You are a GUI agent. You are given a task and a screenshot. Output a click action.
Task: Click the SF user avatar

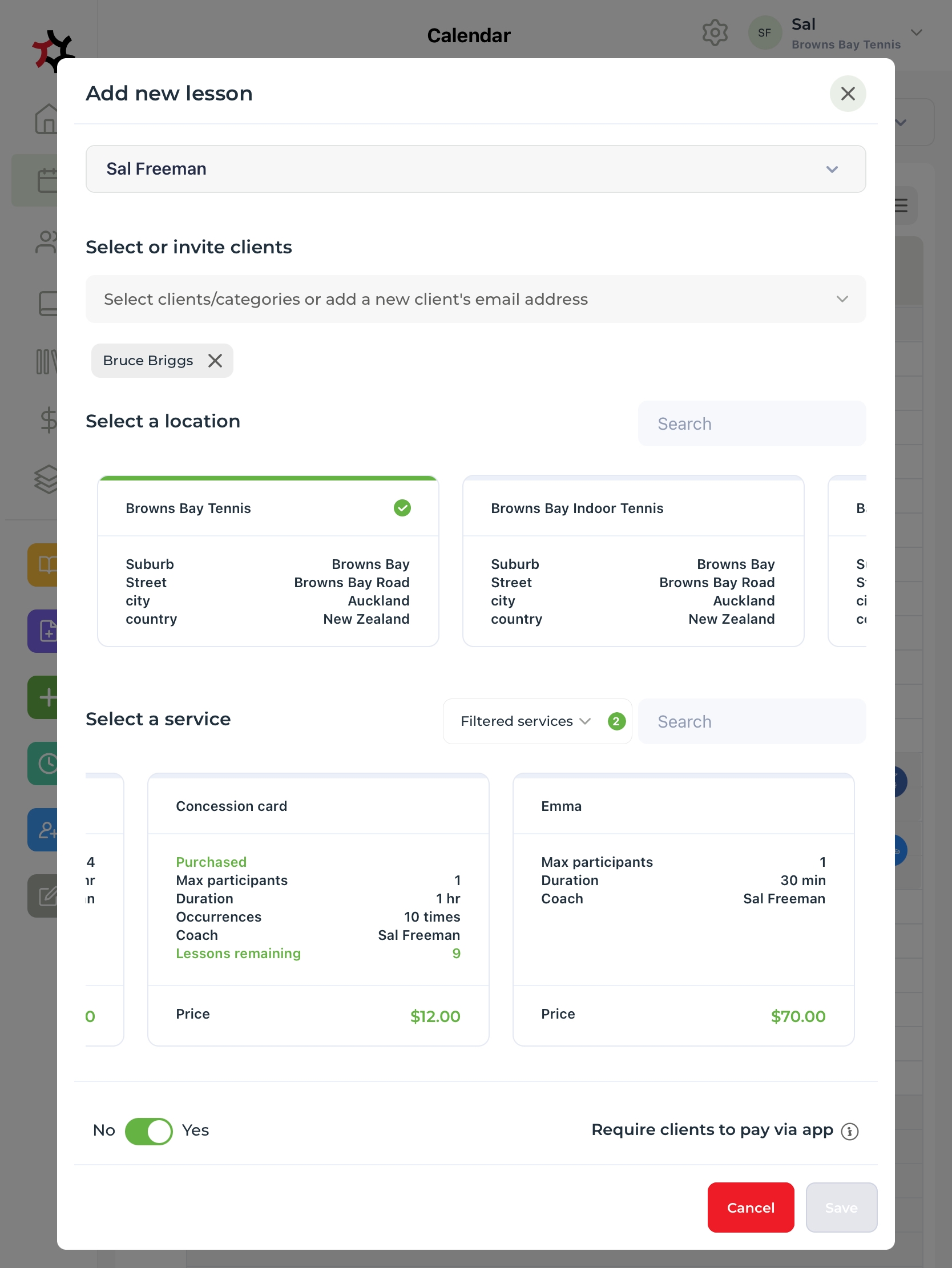click(x=764, y=33)
